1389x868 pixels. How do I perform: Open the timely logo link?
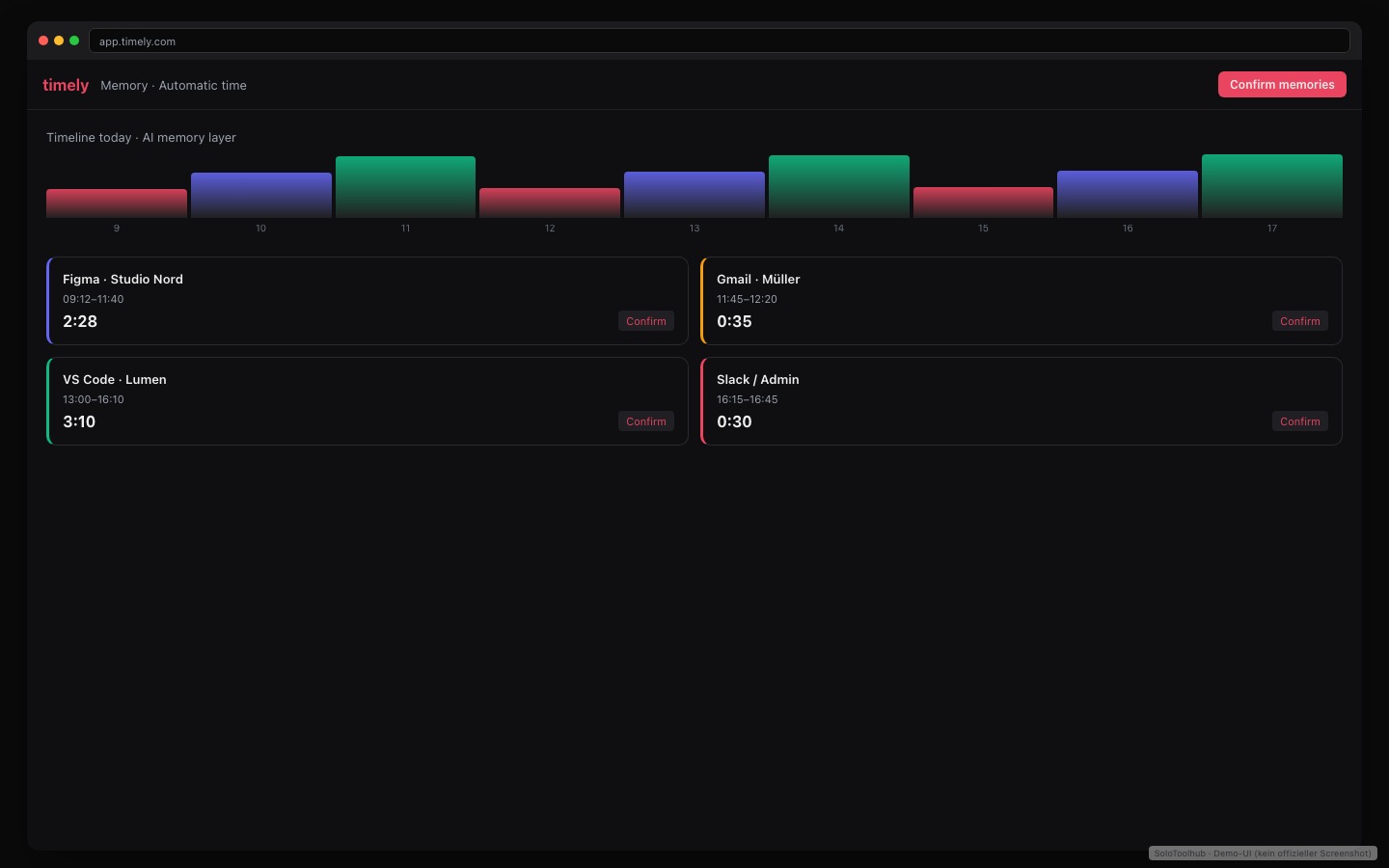66,85
